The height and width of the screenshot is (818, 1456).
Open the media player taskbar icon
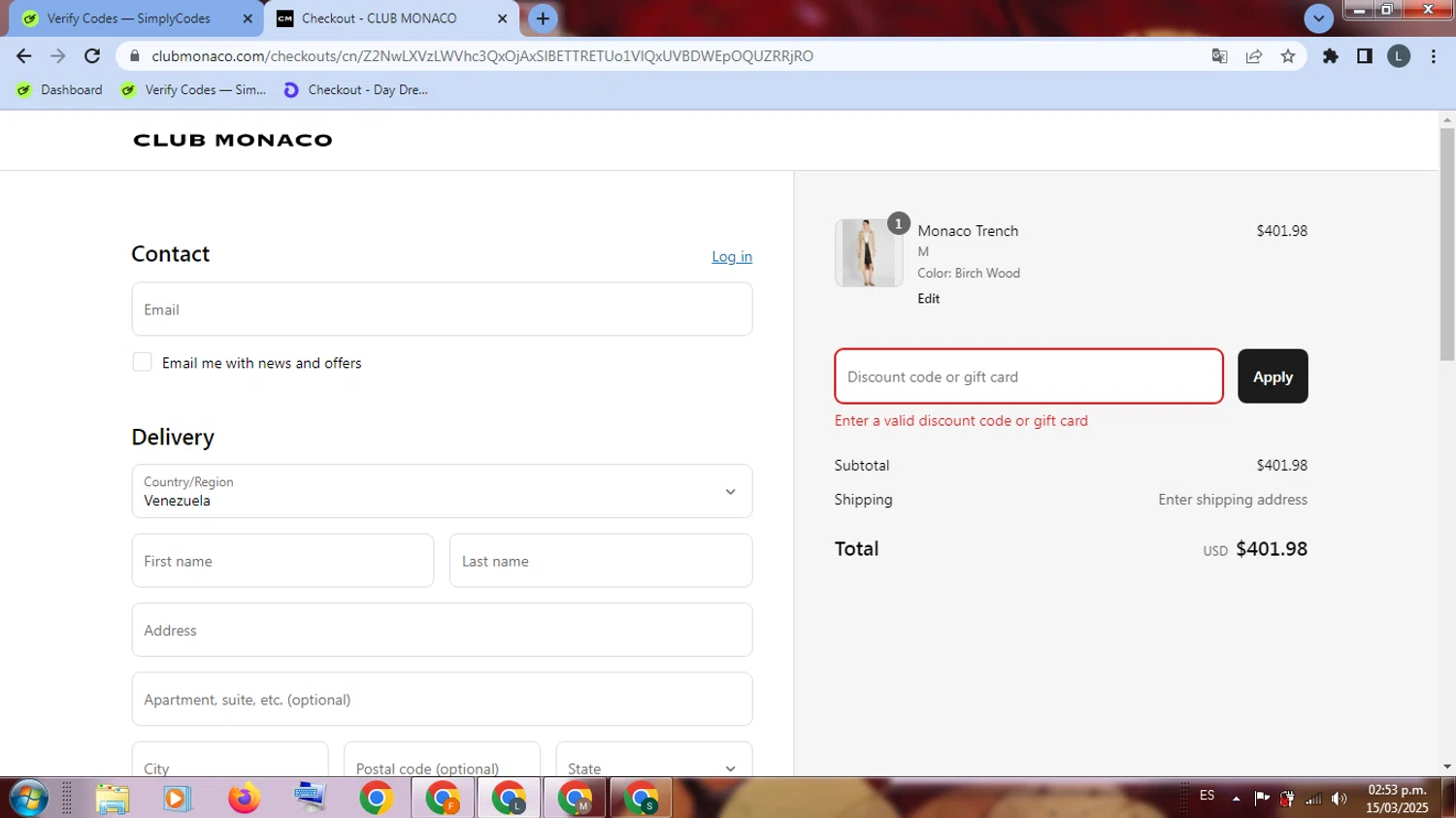click(x=176, y=799)
